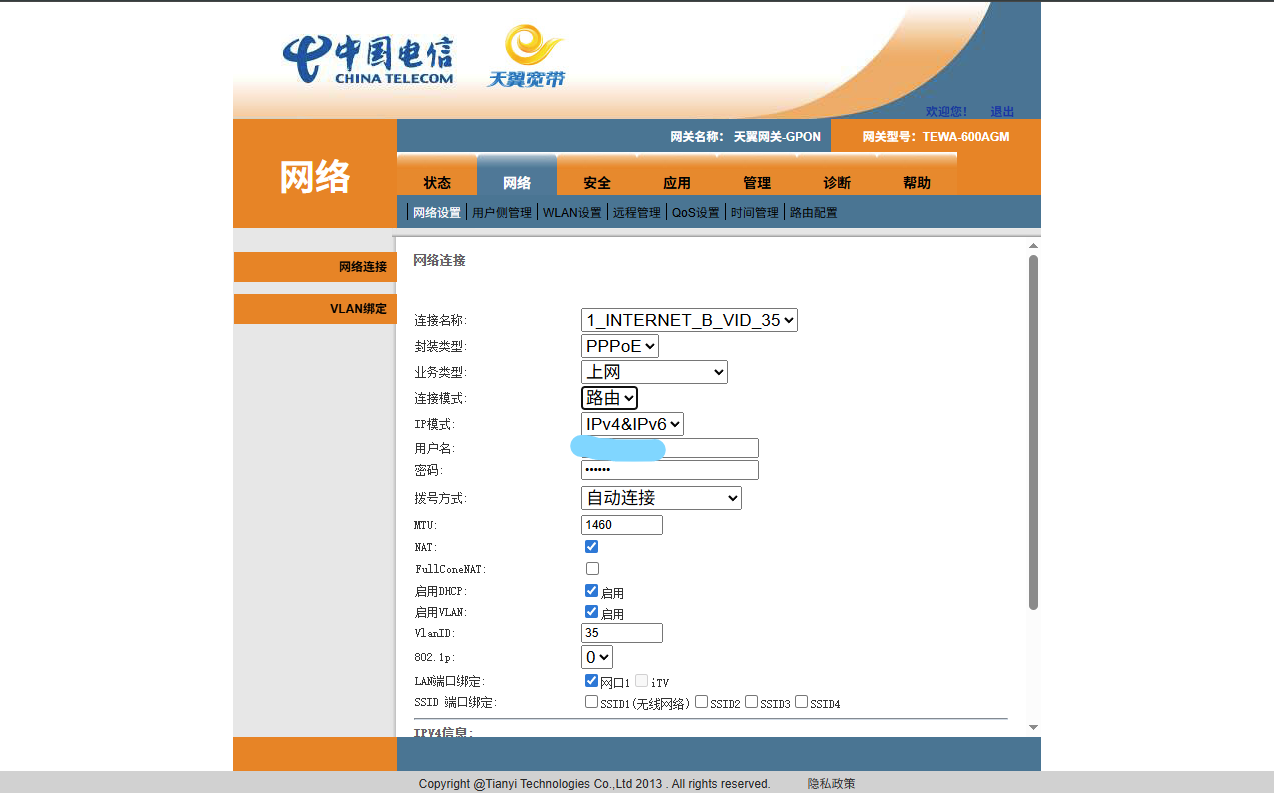Open the IP模式 selector
Image resolution: width=1274 pixels, height=793 pixels.
tap(631, 423)
